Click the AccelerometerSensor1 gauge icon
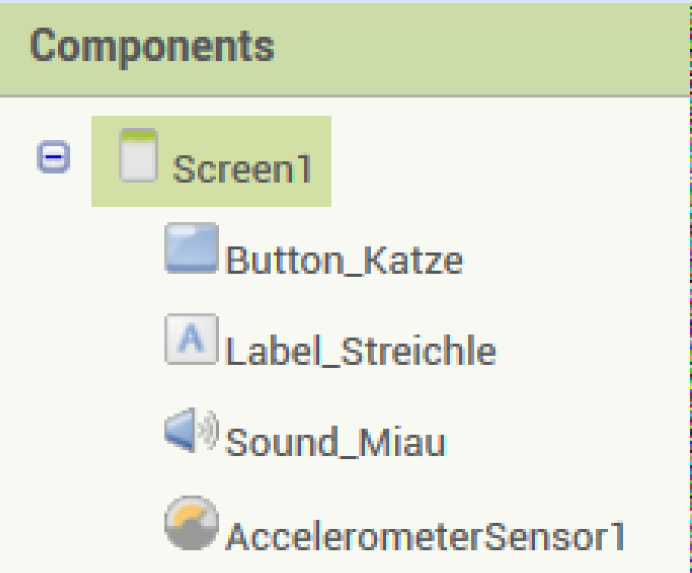This screenshot has width=692, height=573. click(x=192, y=523)
